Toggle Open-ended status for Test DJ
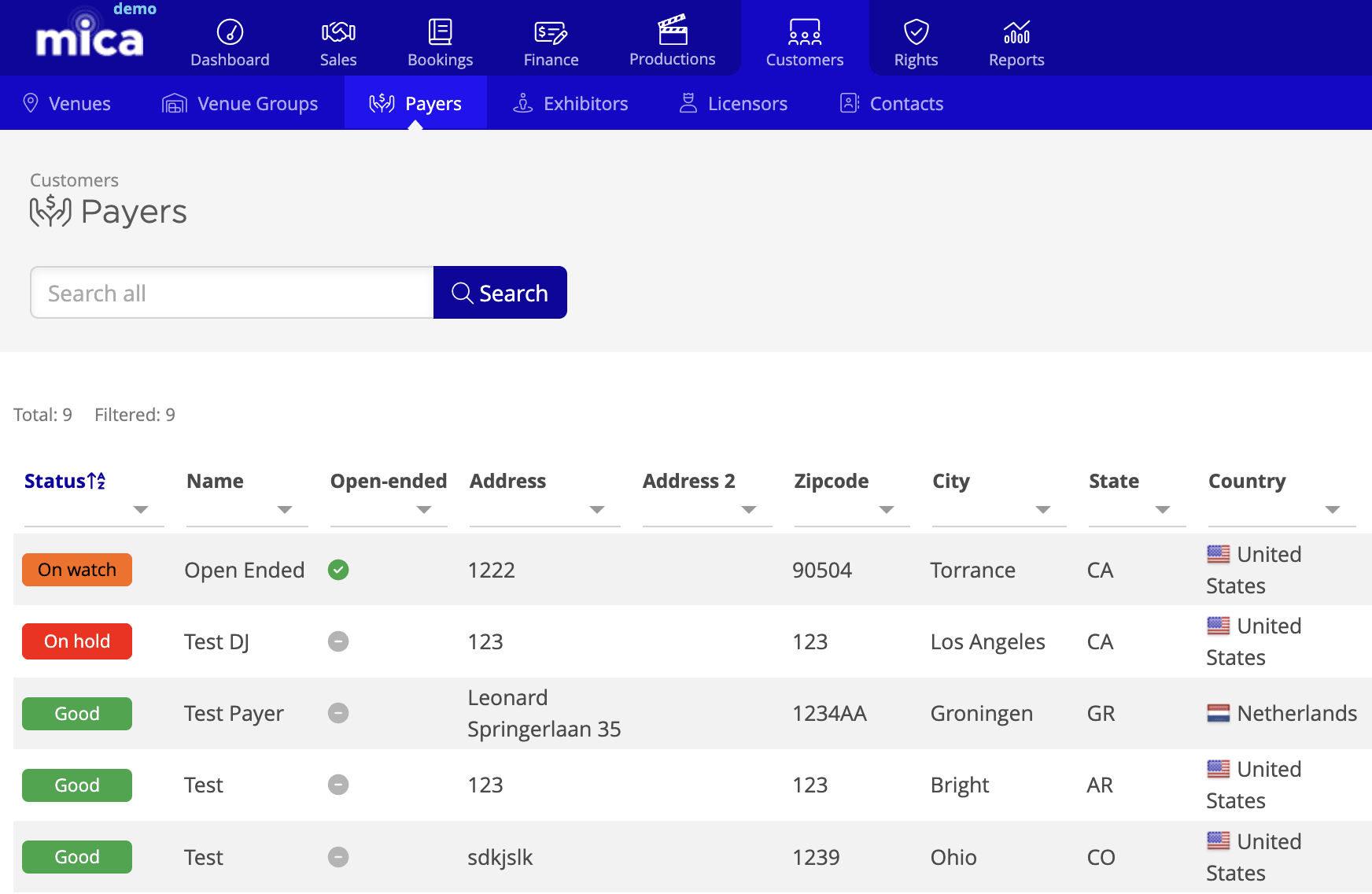The image size is (1372, 894). click(338, 641)
